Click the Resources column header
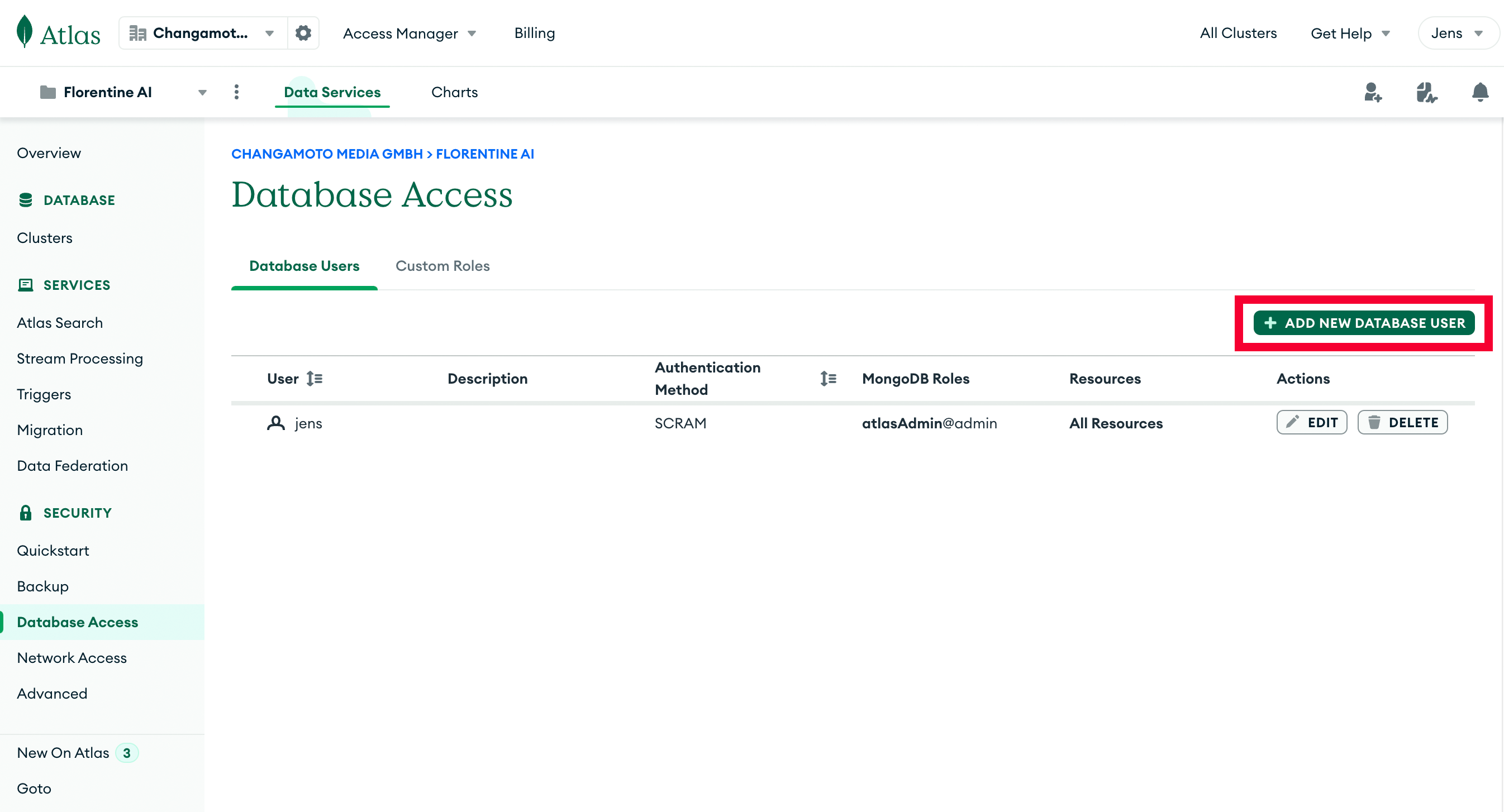 (1105, 379)
